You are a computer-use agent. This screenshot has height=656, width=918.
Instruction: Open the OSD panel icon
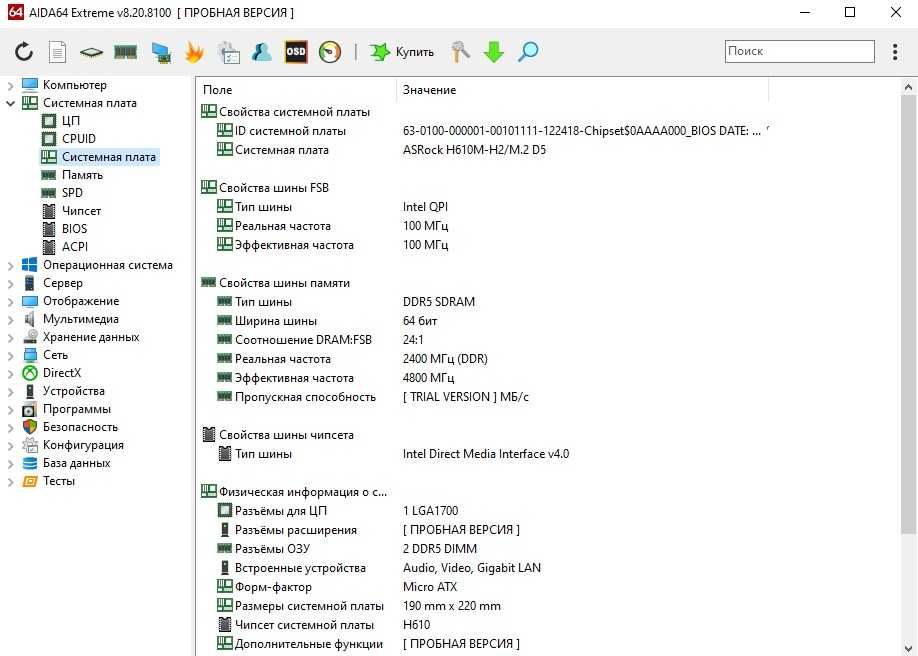(x=296, y=52)
